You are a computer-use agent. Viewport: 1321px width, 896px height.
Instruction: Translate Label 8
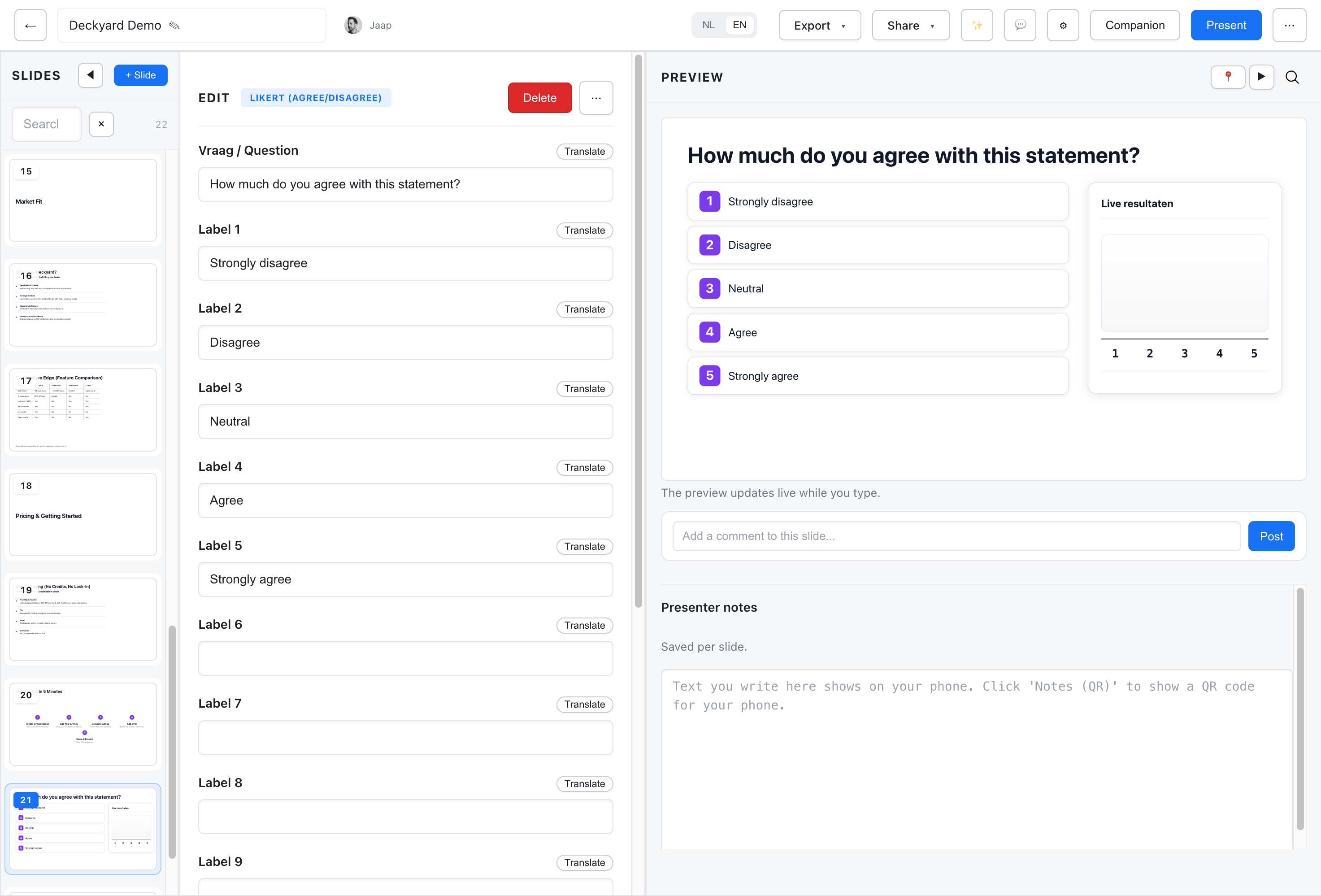pos(584,783)
